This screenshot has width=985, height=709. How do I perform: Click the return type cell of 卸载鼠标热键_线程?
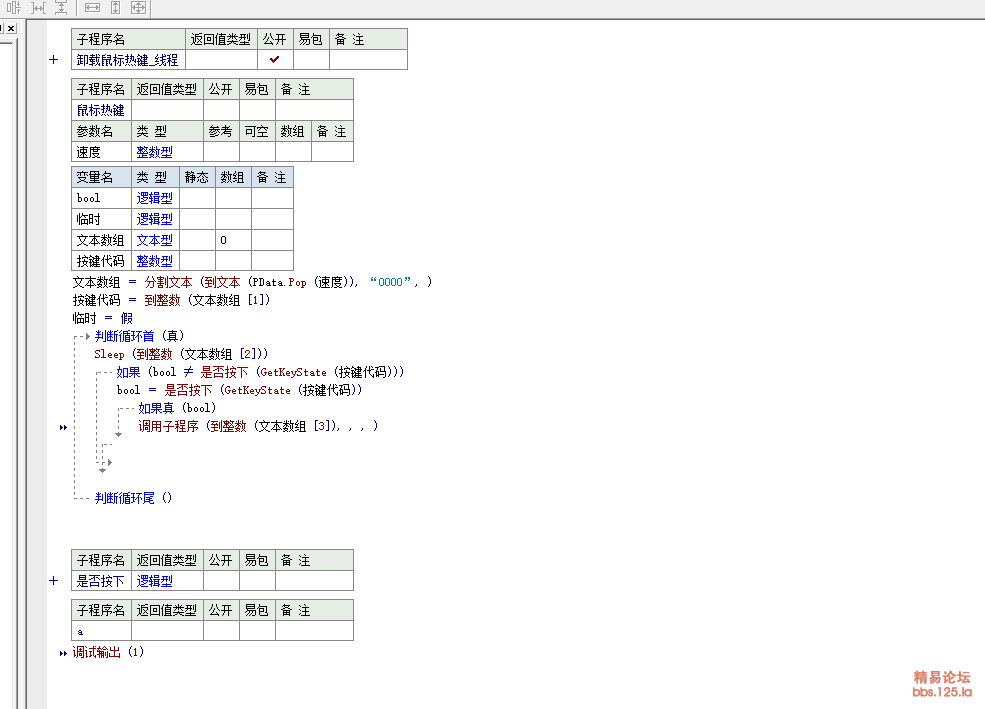tap(222, 60)
